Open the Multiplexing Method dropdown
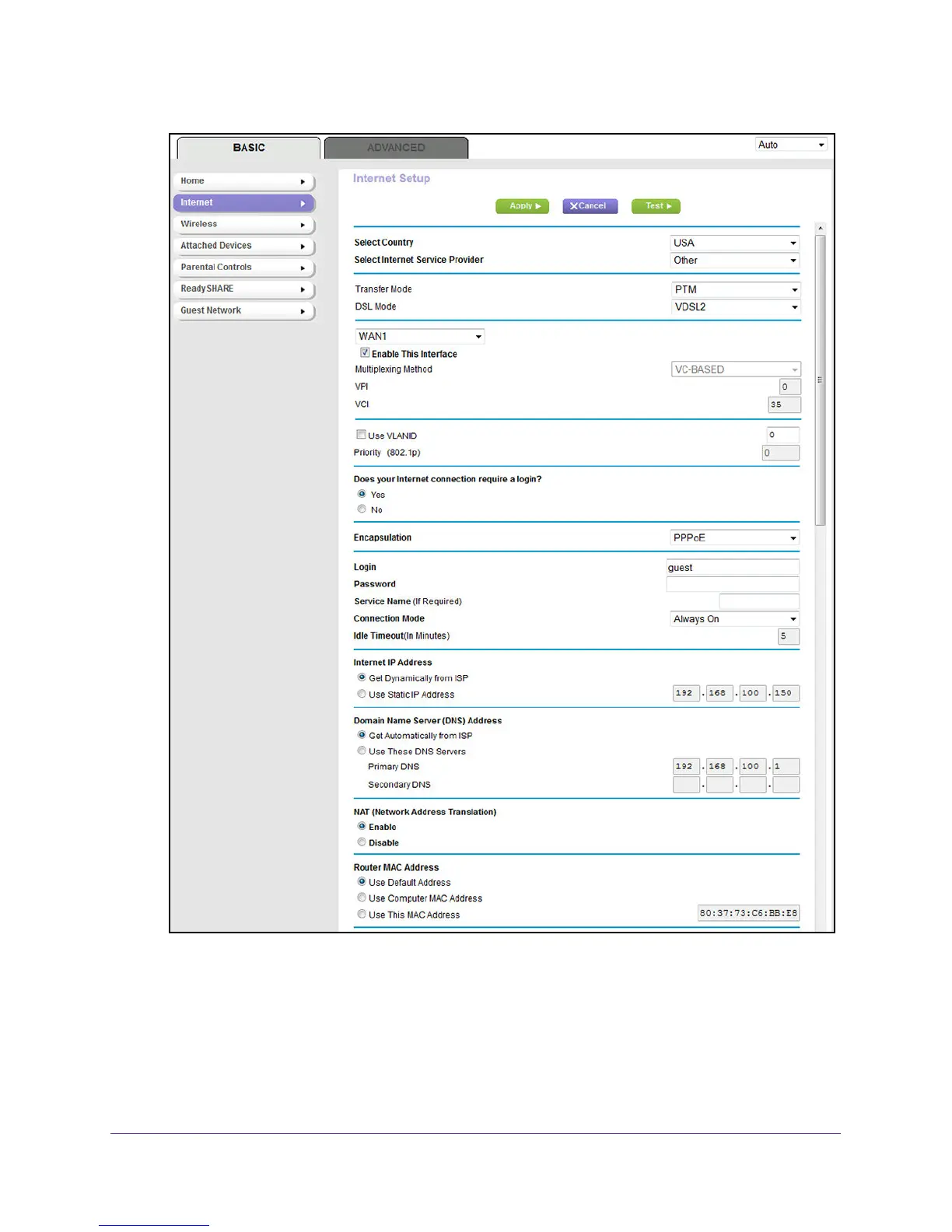 click(736, 370)
